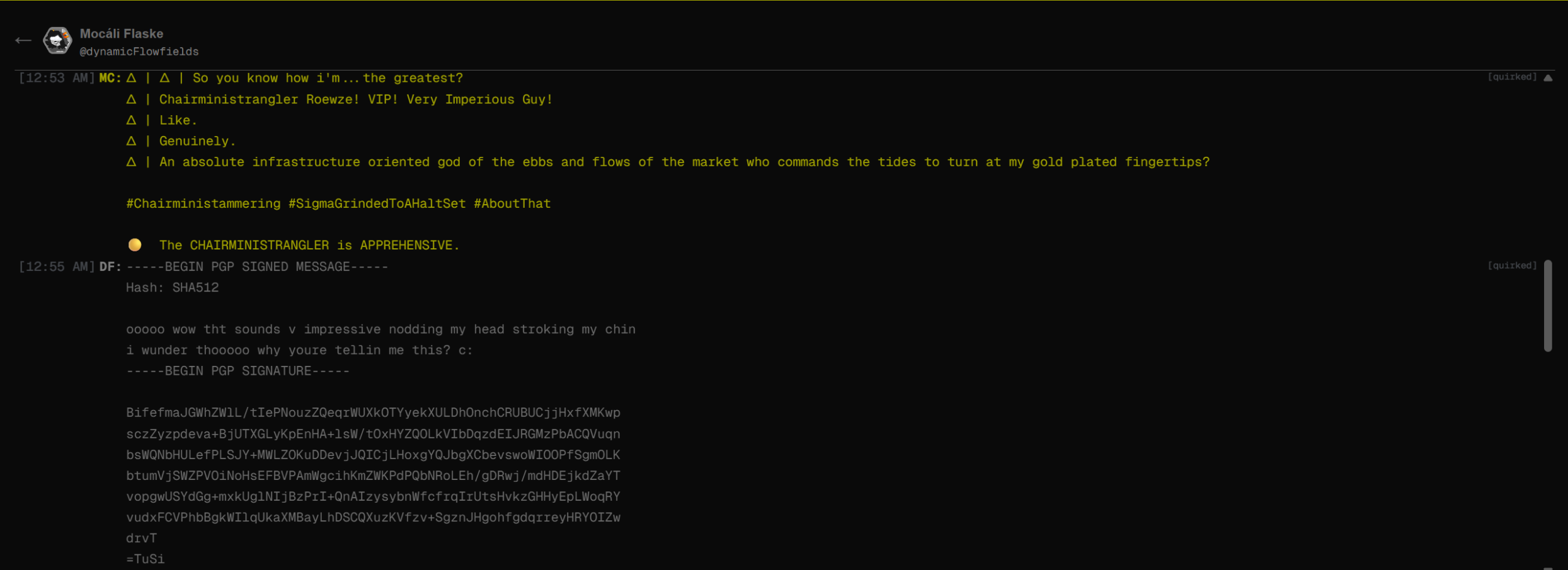Click the Hash: SHA512 line
The image size is (1568, 570).
173,287
